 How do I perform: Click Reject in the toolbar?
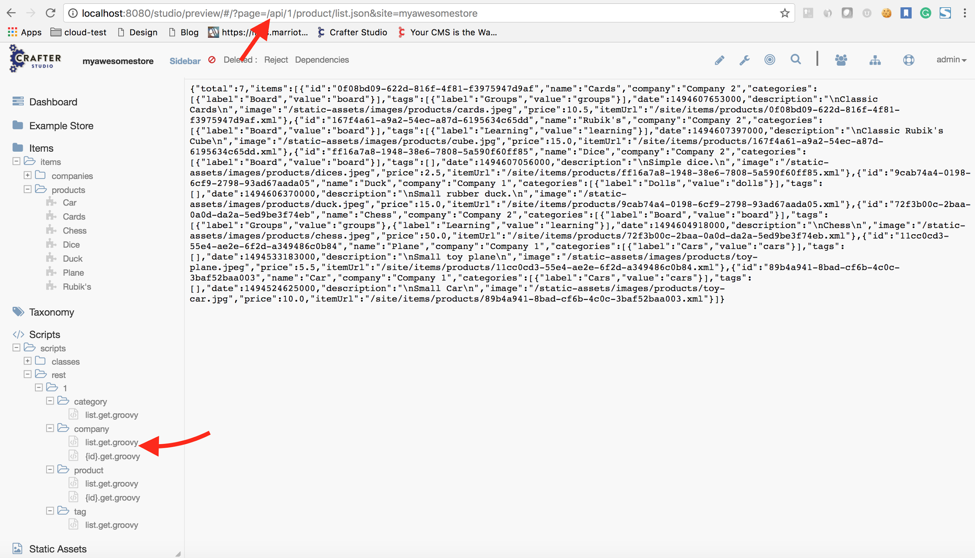pyautogui.click(x=275, y=60)
